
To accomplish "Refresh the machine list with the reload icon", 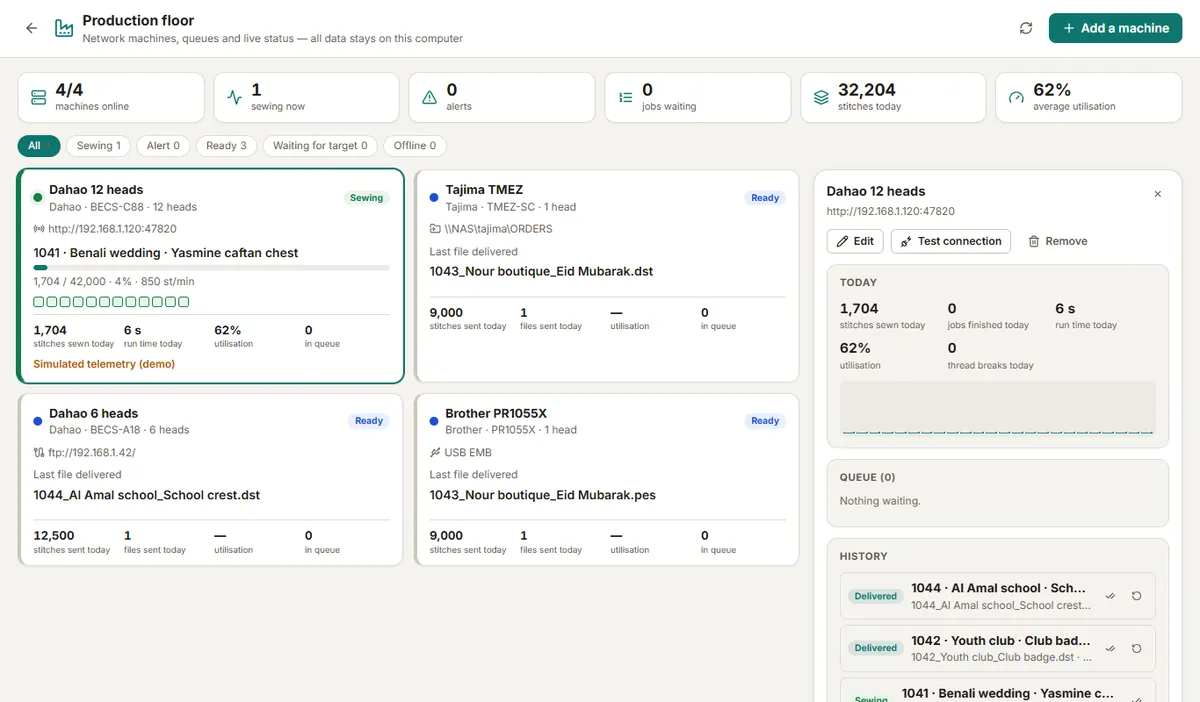I will [x=1026, y=28].
